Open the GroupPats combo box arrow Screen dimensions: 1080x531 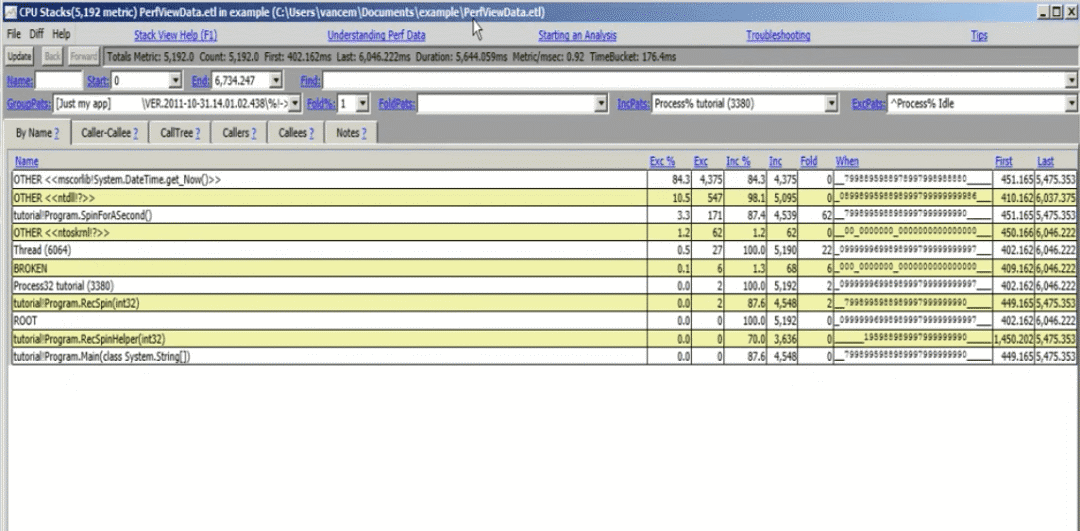click(295, 104)
